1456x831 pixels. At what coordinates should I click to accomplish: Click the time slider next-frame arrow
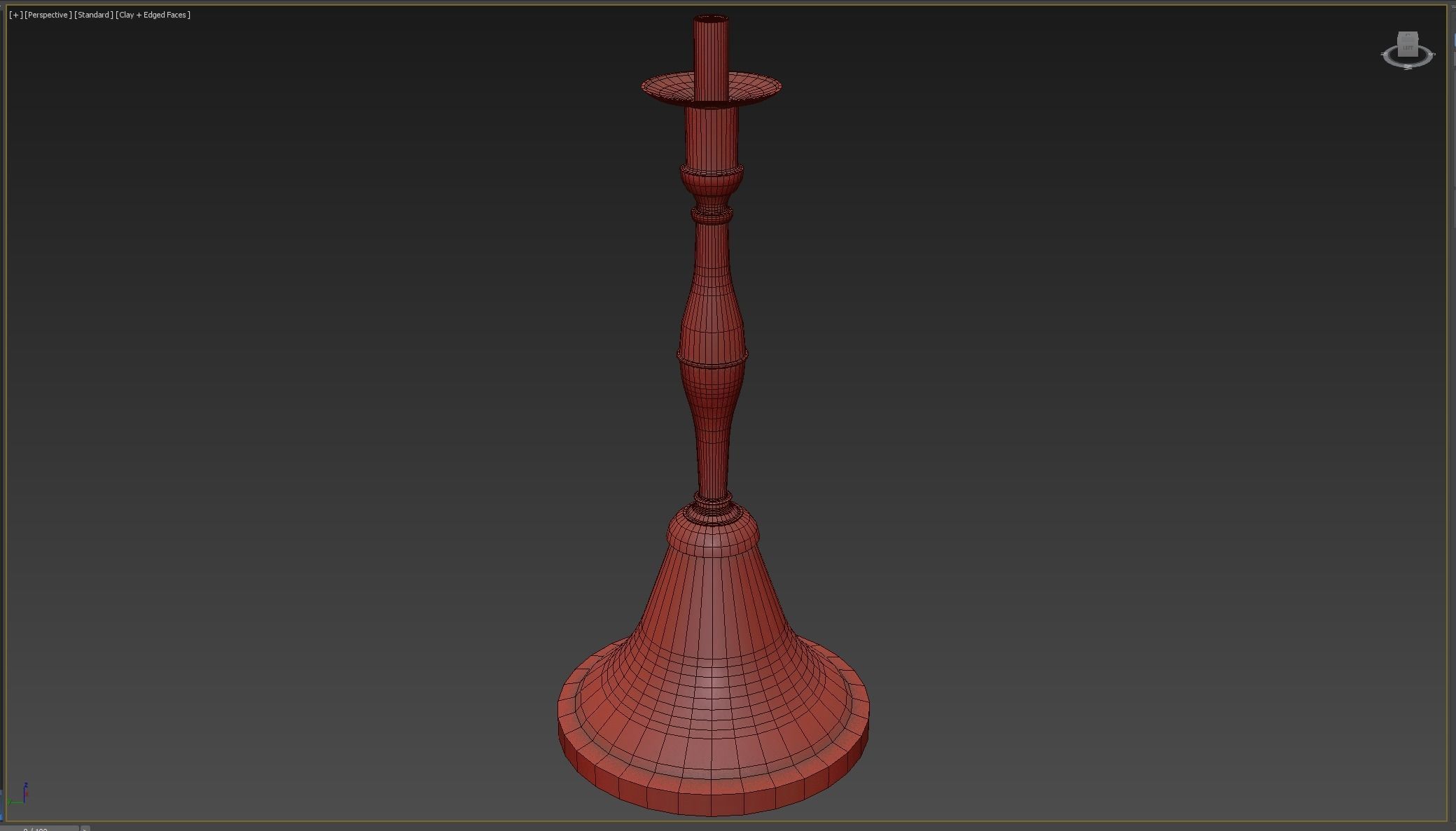85,828
